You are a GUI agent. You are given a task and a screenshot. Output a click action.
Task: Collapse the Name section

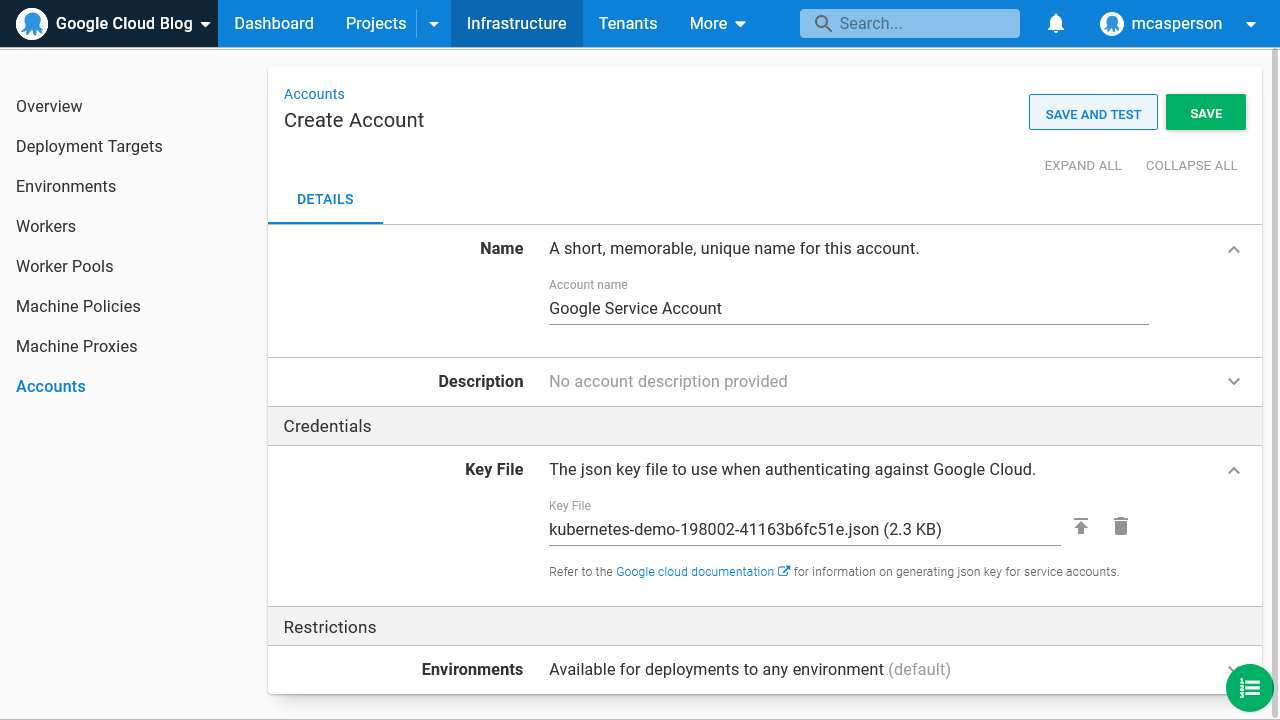click(x=1233, y=249)
